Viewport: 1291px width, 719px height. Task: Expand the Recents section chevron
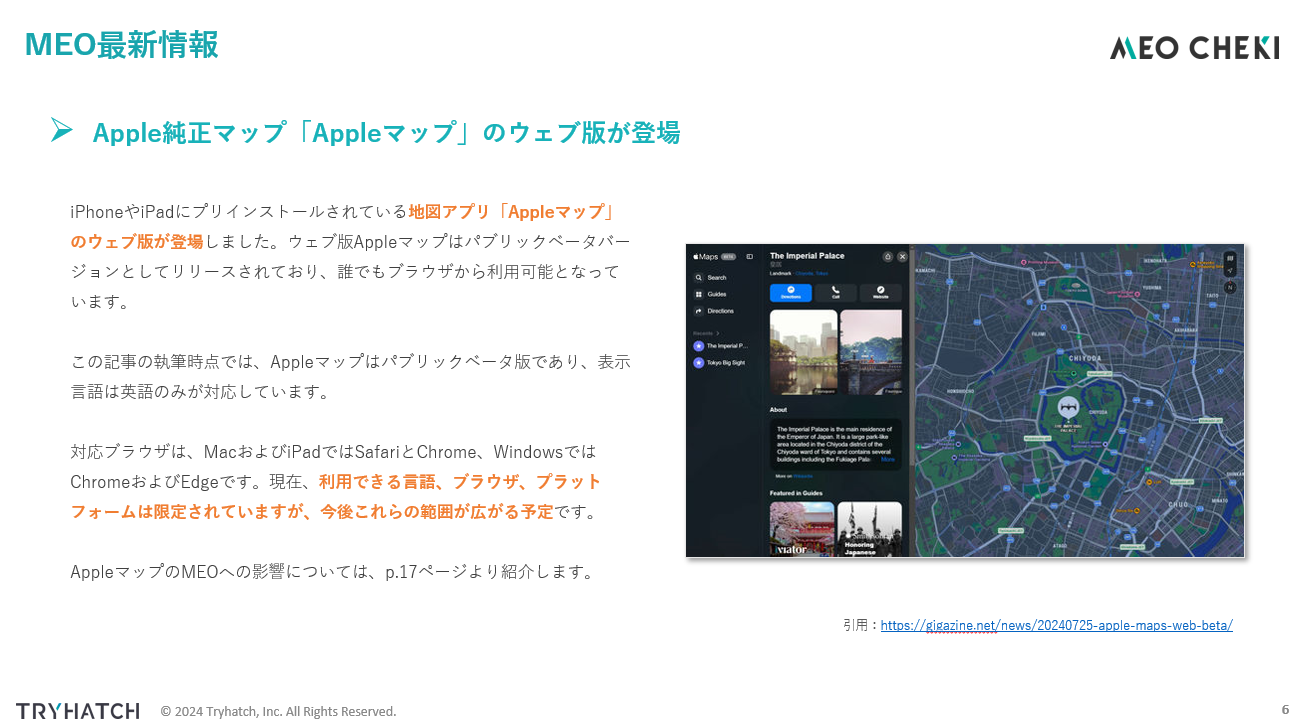coord(718,333)
